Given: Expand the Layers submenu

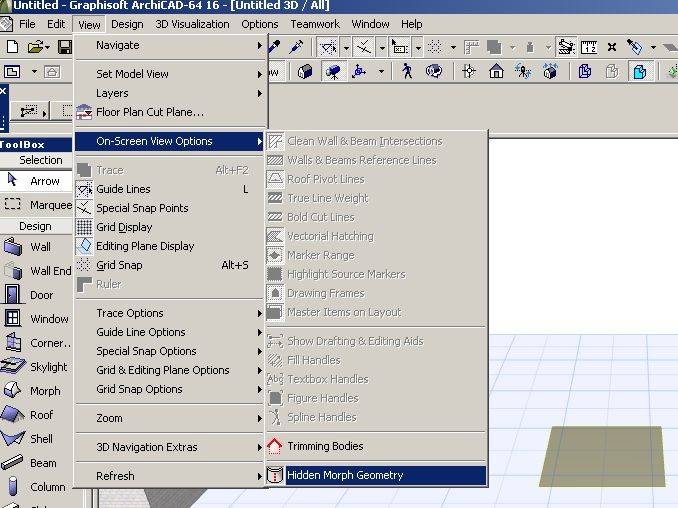Looking at the screenshot, I should point(170,93).
